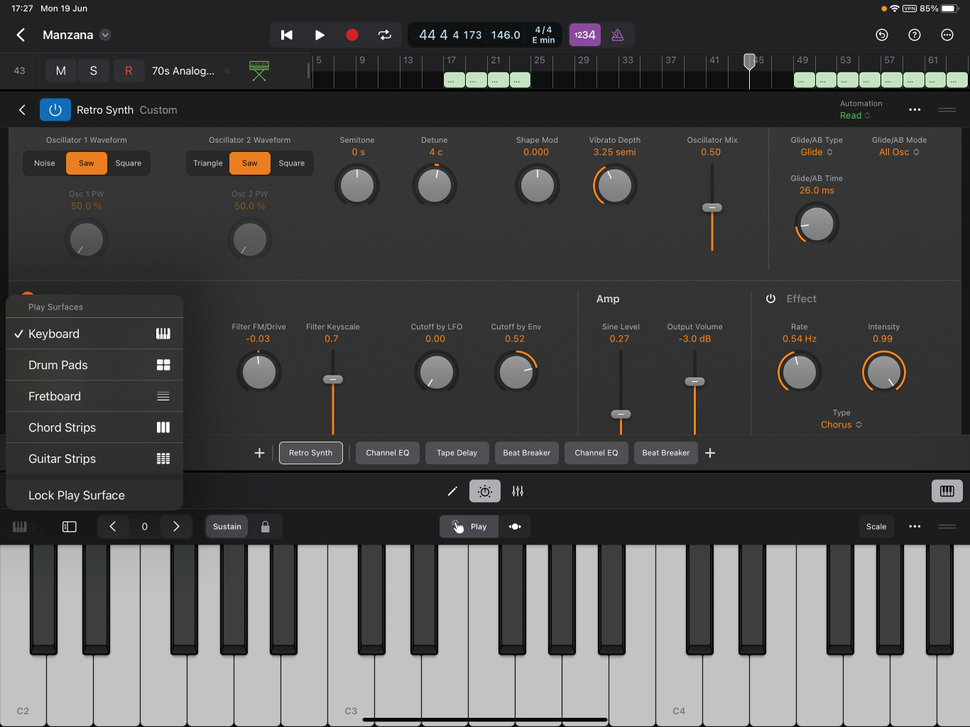The image size is (970, 727).
Task: Select the pencil edit icon
Action: pyautogui.click(x=452, y=491)
